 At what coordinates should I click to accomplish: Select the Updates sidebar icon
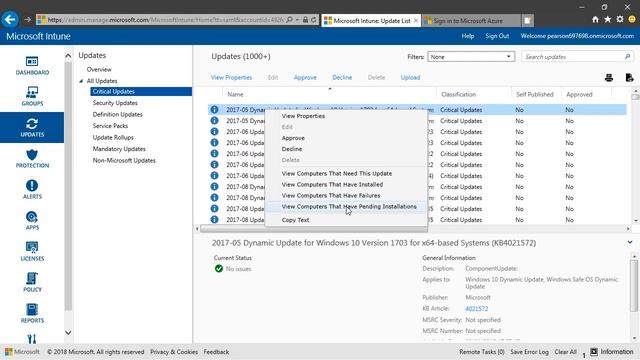[32, 123]
